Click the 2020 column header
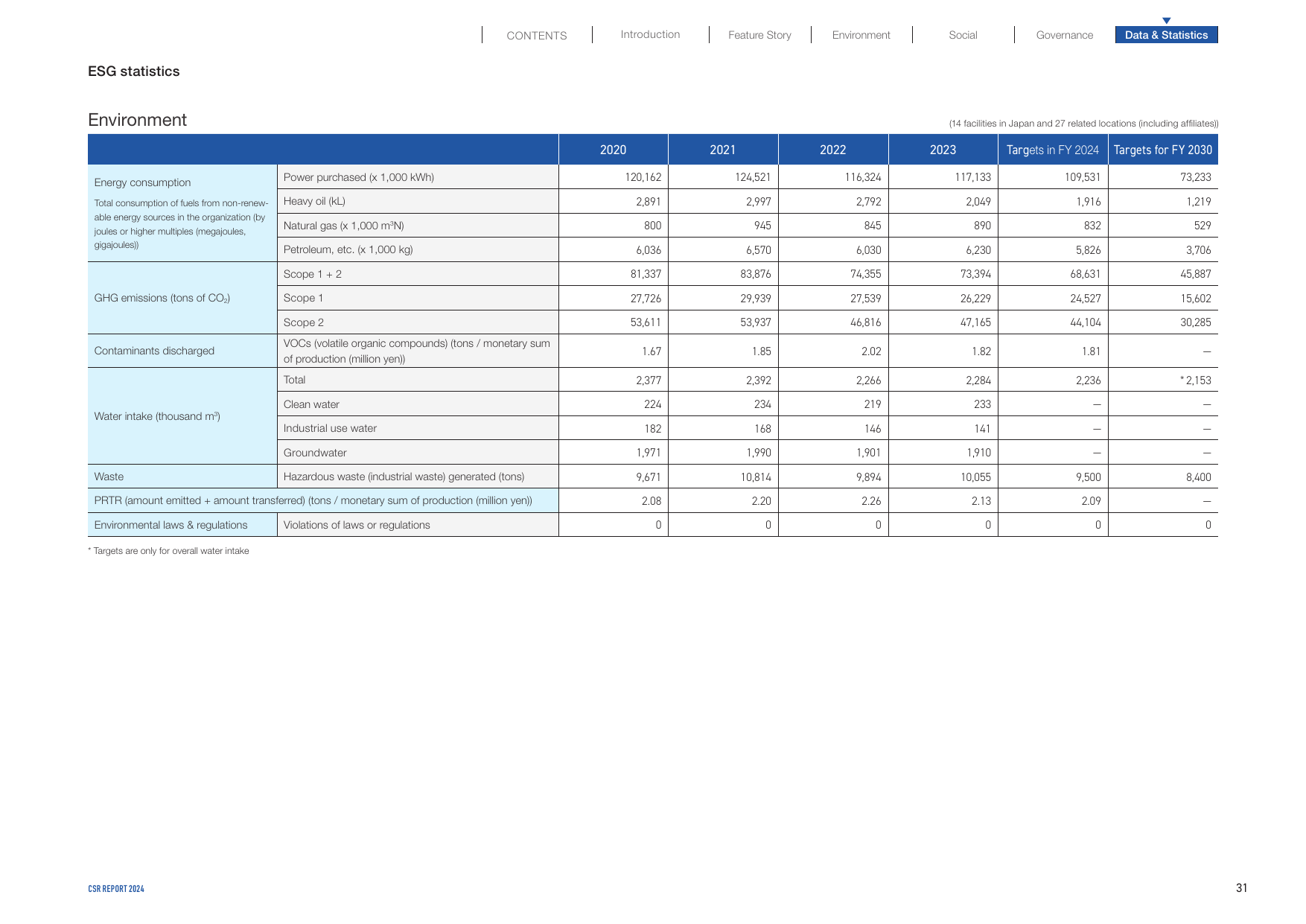Image resolution: width=1306 pixels, height=924 pixels. coord(613,150)
